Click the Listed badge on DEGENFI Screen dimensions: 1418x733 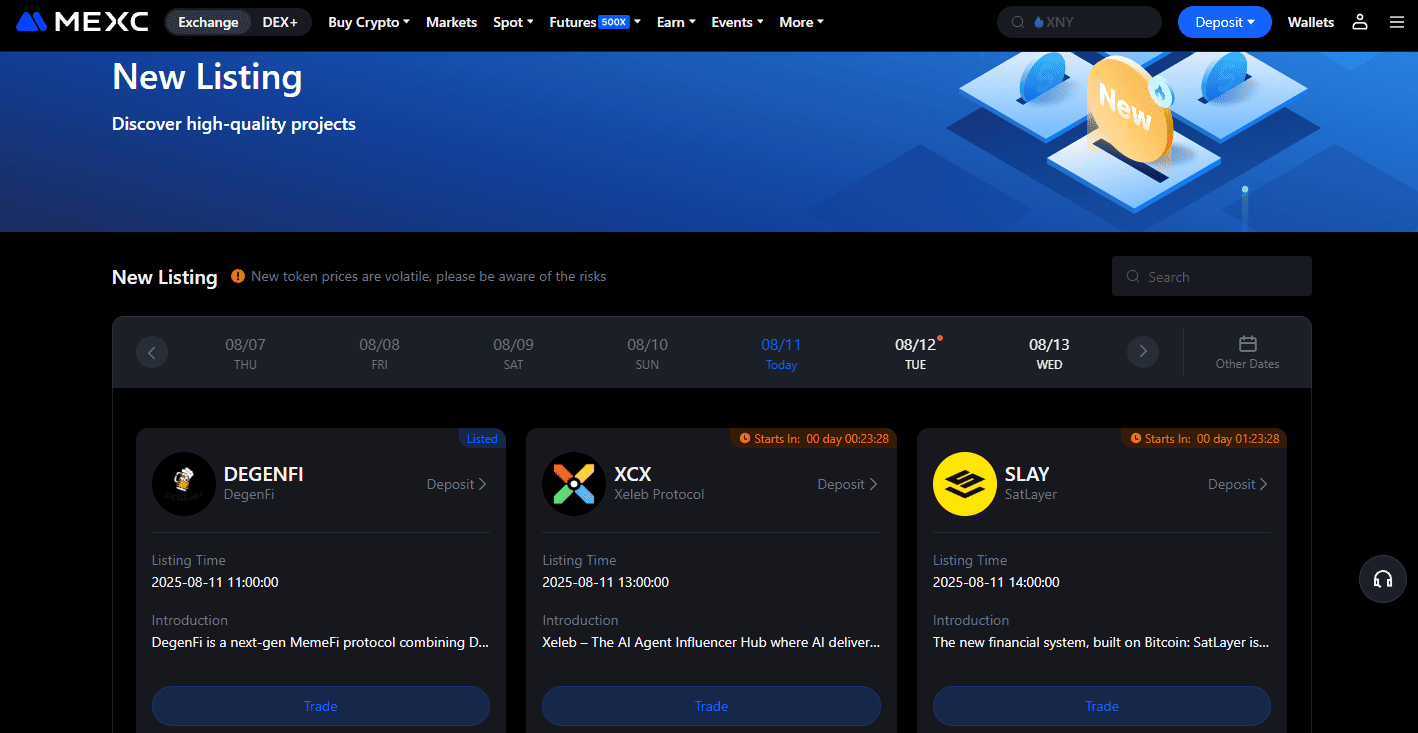point(482,438)
